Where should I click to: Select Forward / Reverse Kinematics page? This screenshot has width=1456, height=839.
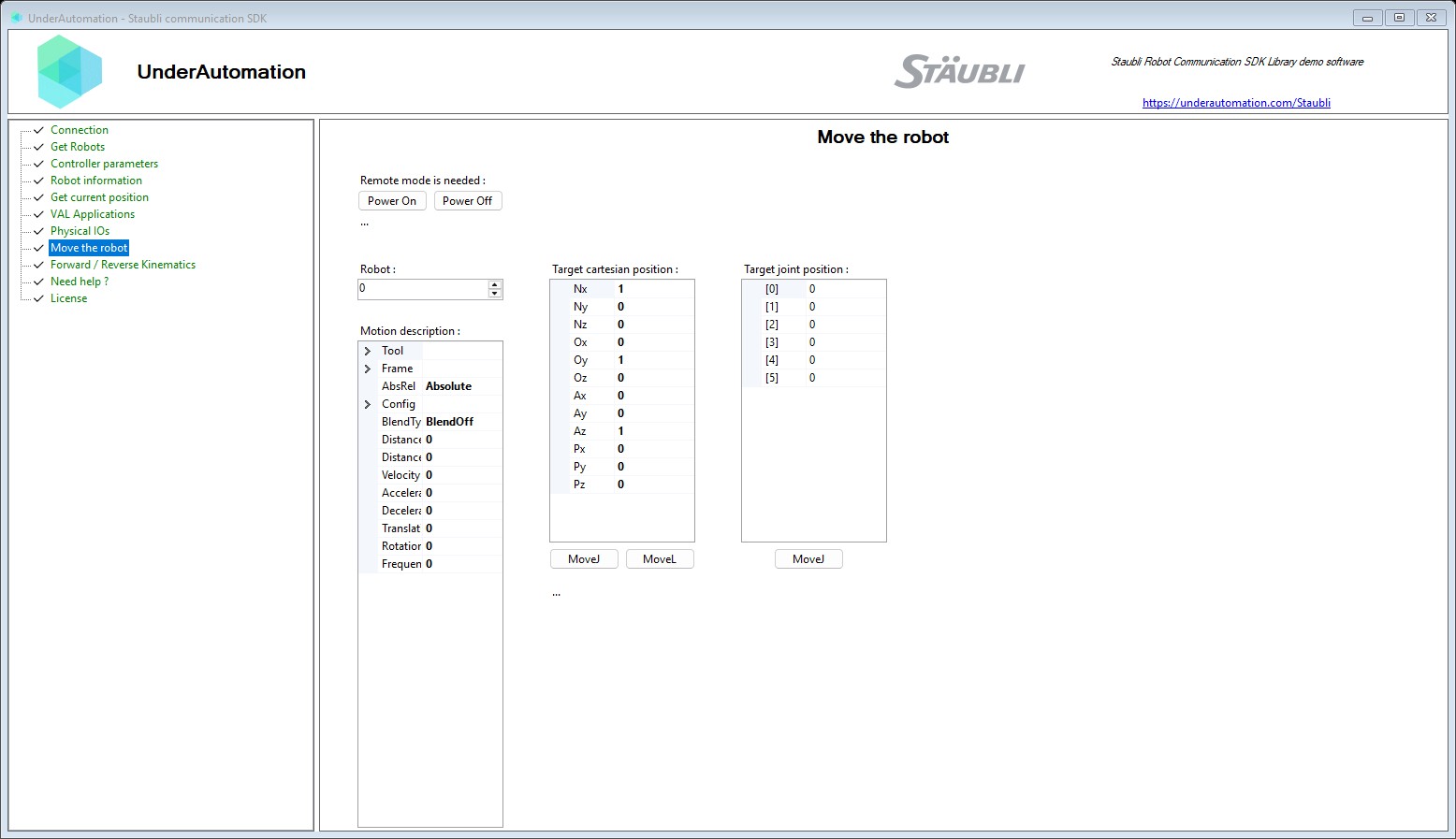(x=123, y=264)
